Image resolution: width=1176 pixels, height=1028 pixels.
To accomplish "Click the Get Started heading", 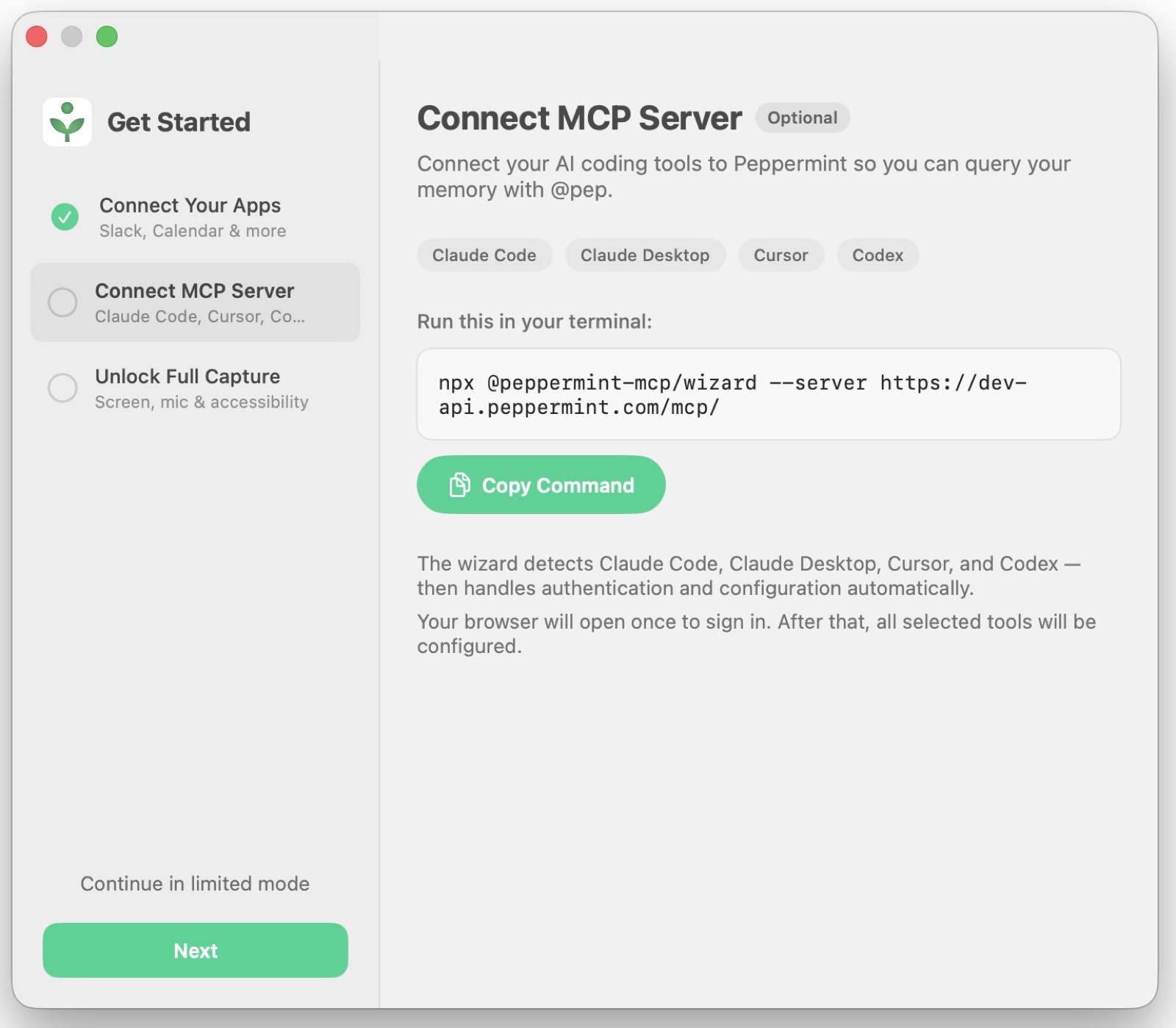I will pyautogui.click(x=179, y=122).
